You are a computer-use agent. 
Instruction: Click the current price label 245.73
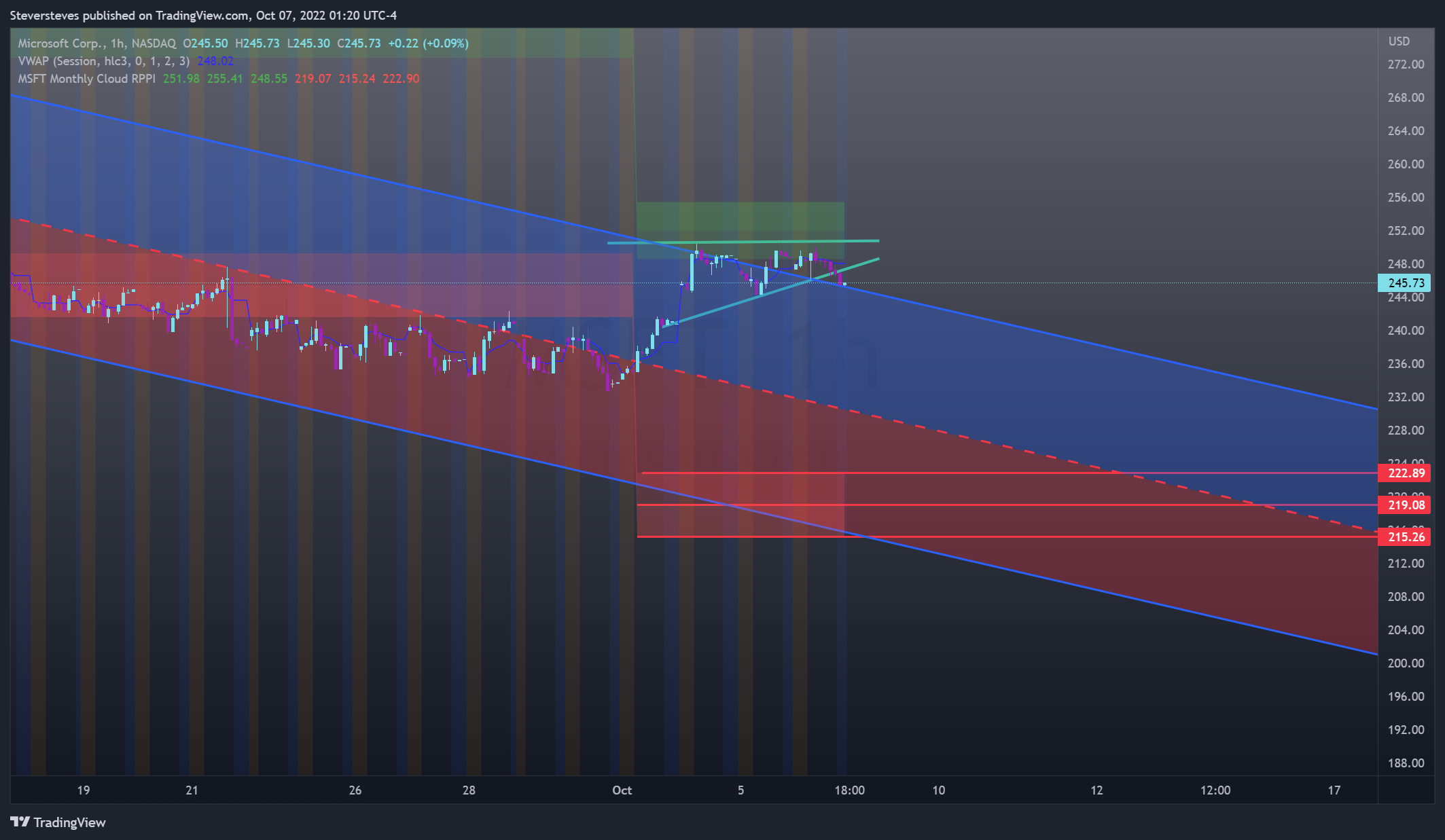(x=1405, y=282)
